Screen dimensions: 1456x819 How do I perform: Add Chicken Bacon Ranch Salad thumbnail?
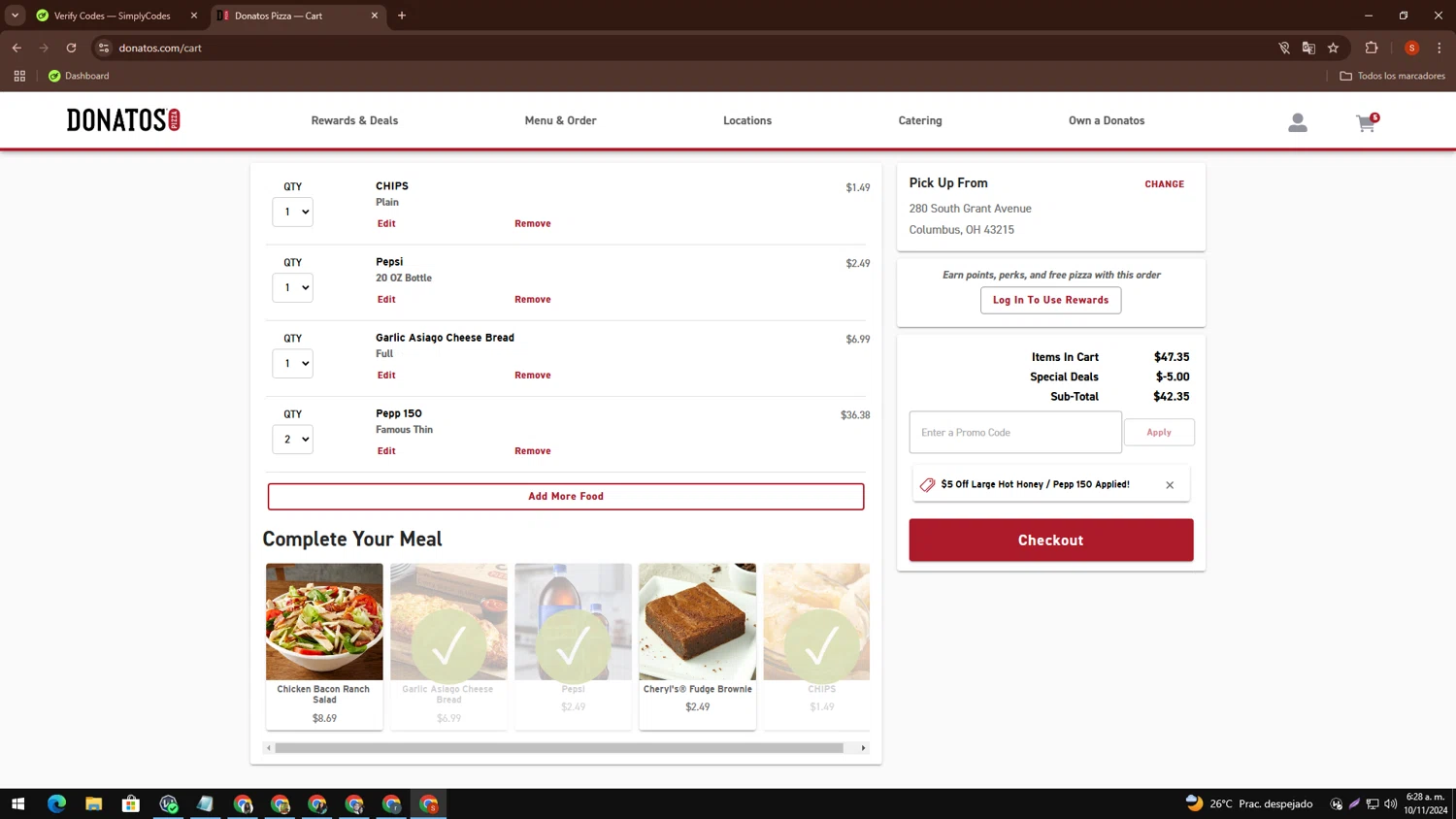pyautogui.click(x=324, y=621)
